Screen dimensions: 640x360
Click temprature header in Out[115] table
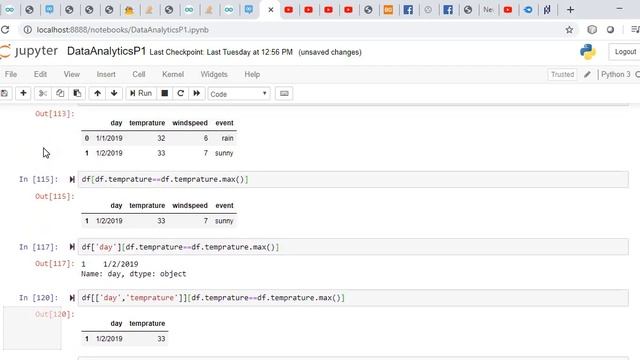pos(147,205)
